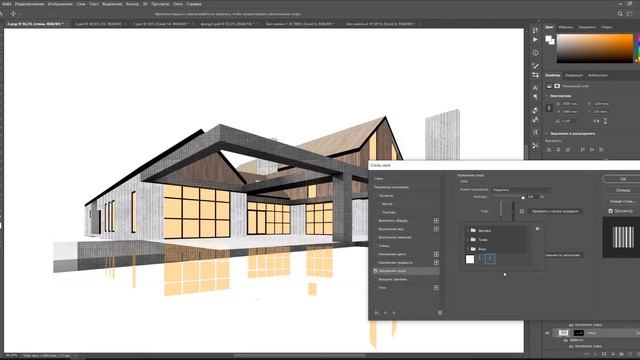Toggle Эффекты visibility eye in Layers panel
The image size is (640, 360).
(566, 340)
